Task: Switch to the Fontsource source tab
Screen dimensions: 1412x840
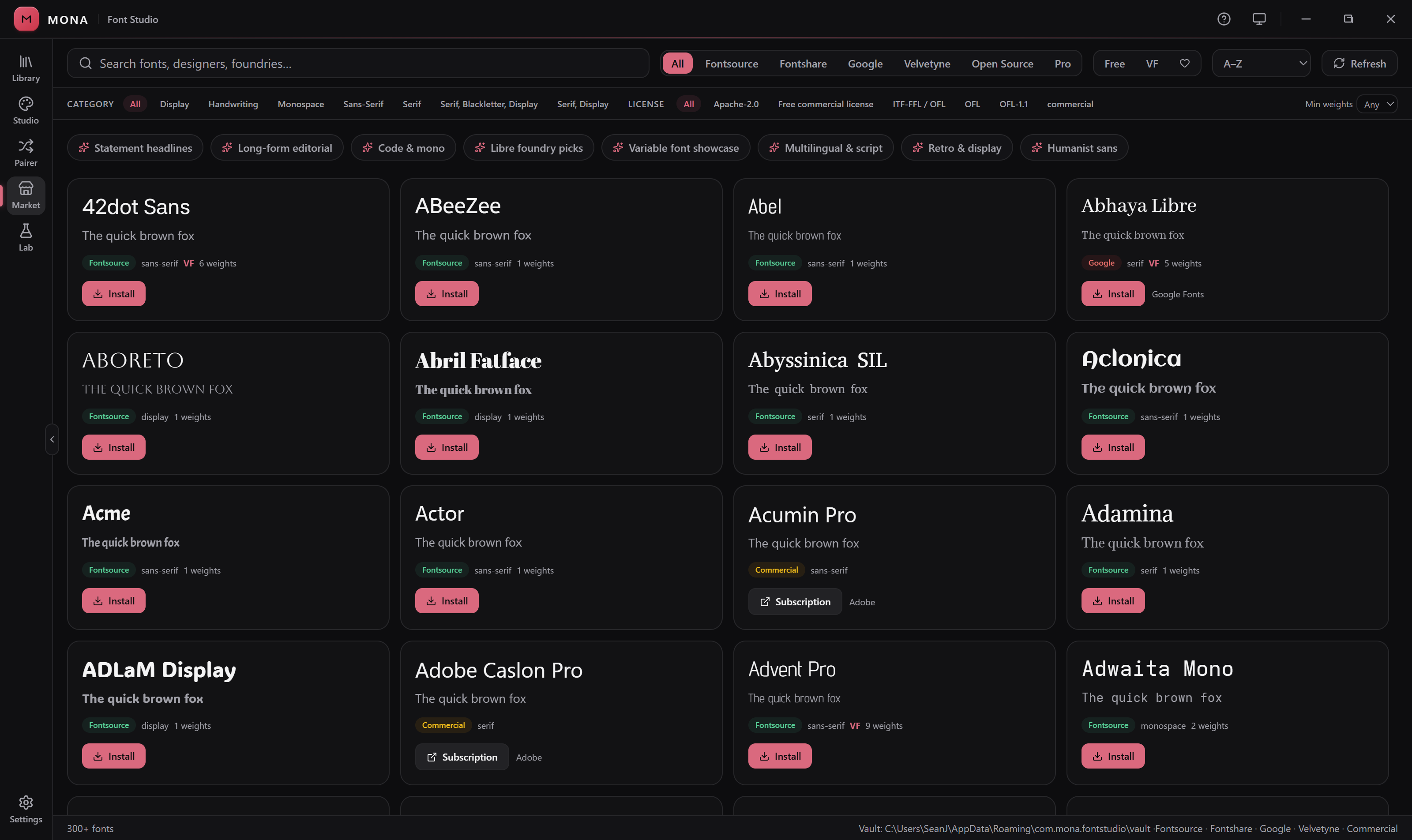Action: click(731, 64)
